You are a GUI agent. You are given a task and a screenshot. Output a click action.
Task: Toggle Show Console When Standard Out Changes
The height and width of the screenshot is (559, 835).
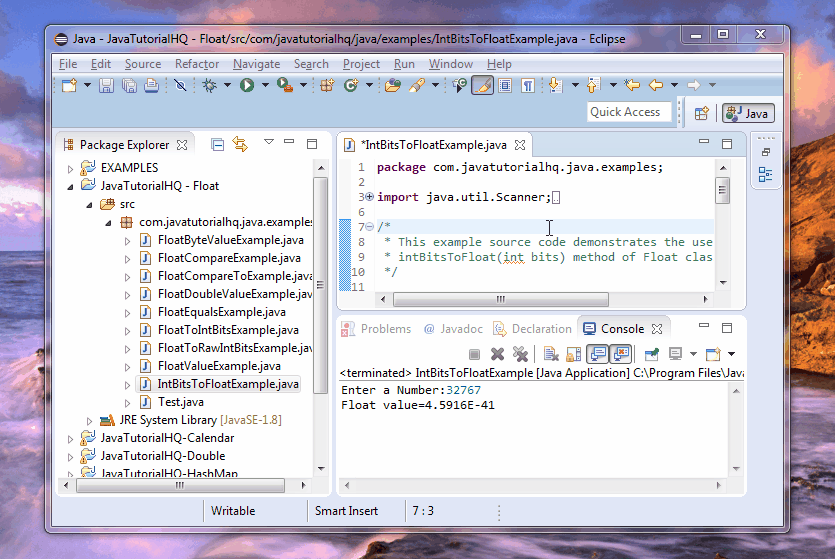coord(598,354)
